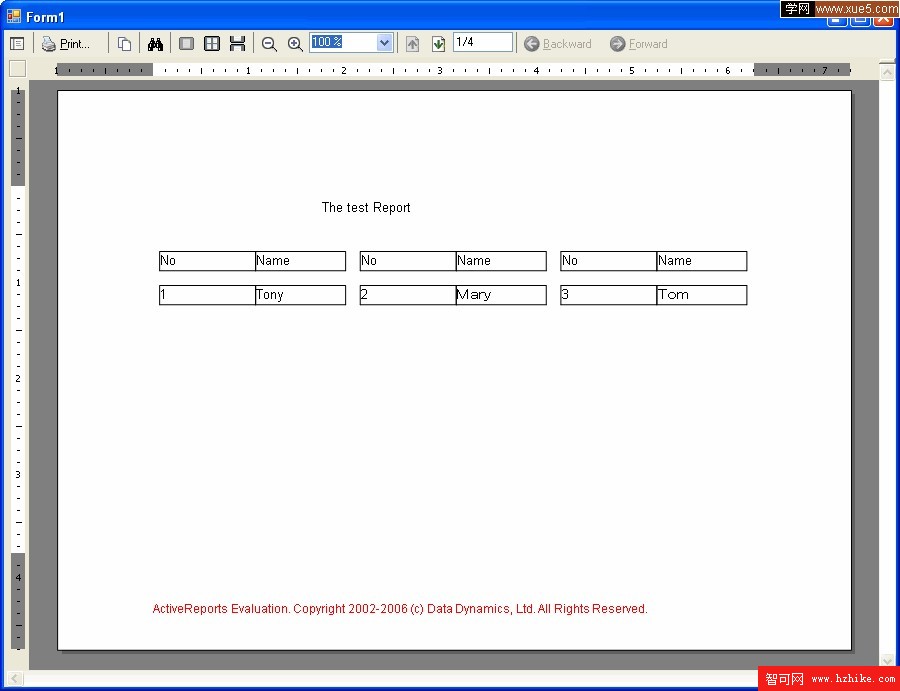
Task: Click the zoom in magnifier
Action: 295,44
